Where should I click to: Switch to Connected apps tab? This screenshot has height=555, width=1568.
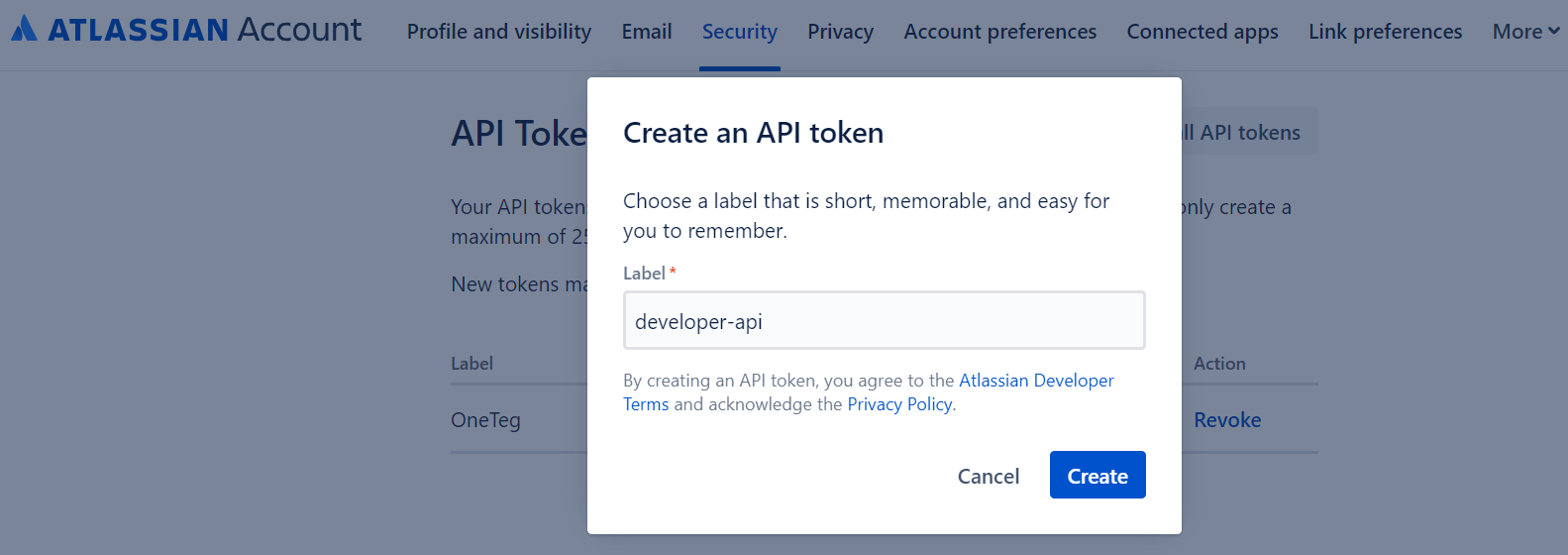1202,32
